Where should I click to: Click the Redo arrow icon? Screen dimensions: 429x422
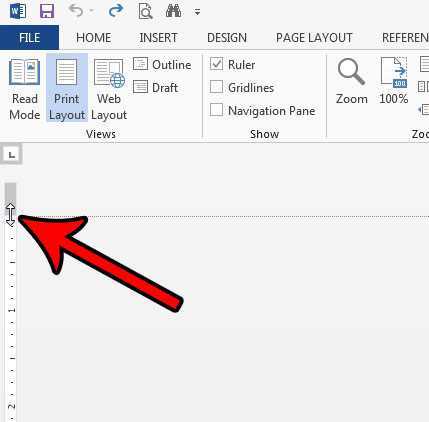pos(116,11)
